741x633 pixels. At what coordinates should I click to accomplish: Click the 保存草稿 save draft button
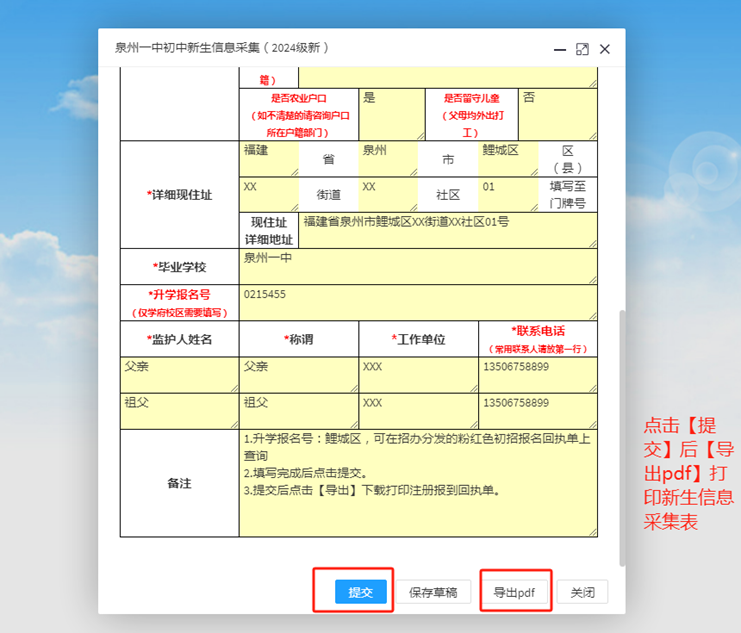tap(433, 592)
